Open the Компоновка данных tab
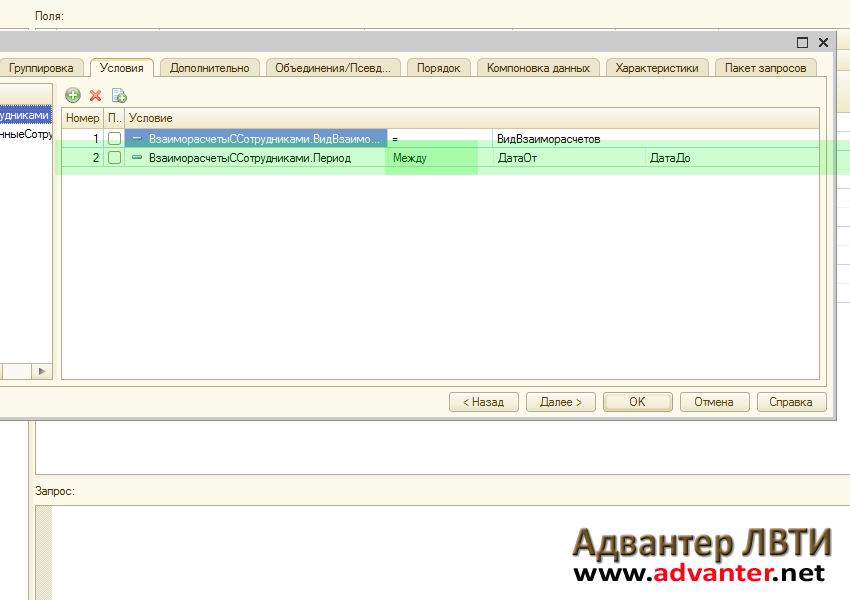 point(539,68)
